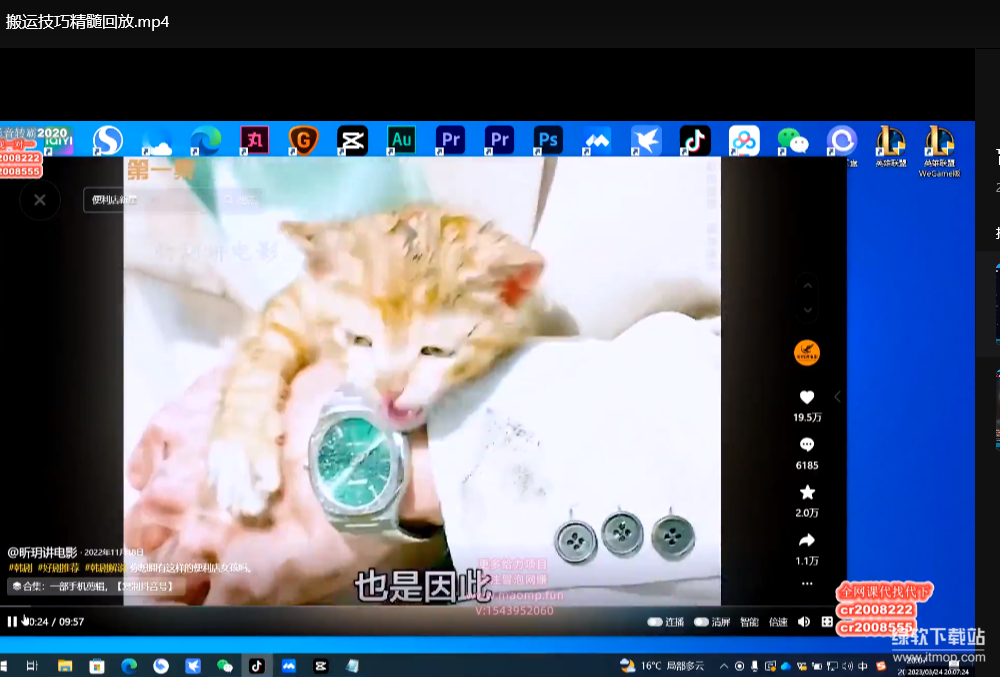Viewport: 1000px width, 677px height.
Task: Switch the 中 input method indicator
Action: click(863, 666)
